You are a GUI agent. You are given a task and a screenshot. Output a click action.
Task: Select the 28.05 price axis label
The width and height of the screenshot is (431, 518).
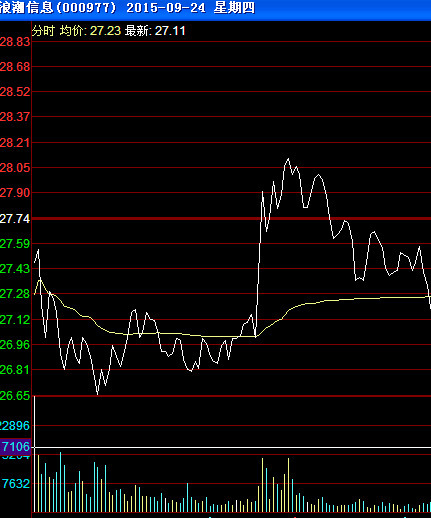(x=15, y=168)
